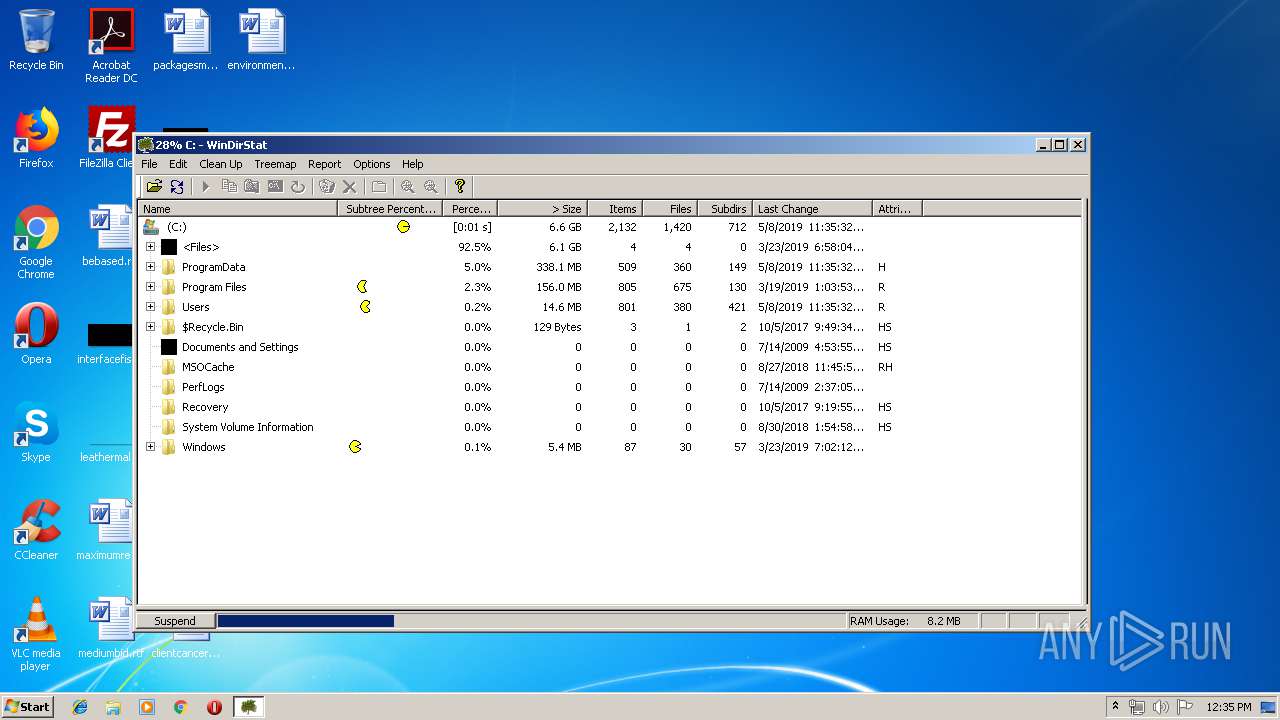Expand the Program Files folder node

(x=150, y=287)
